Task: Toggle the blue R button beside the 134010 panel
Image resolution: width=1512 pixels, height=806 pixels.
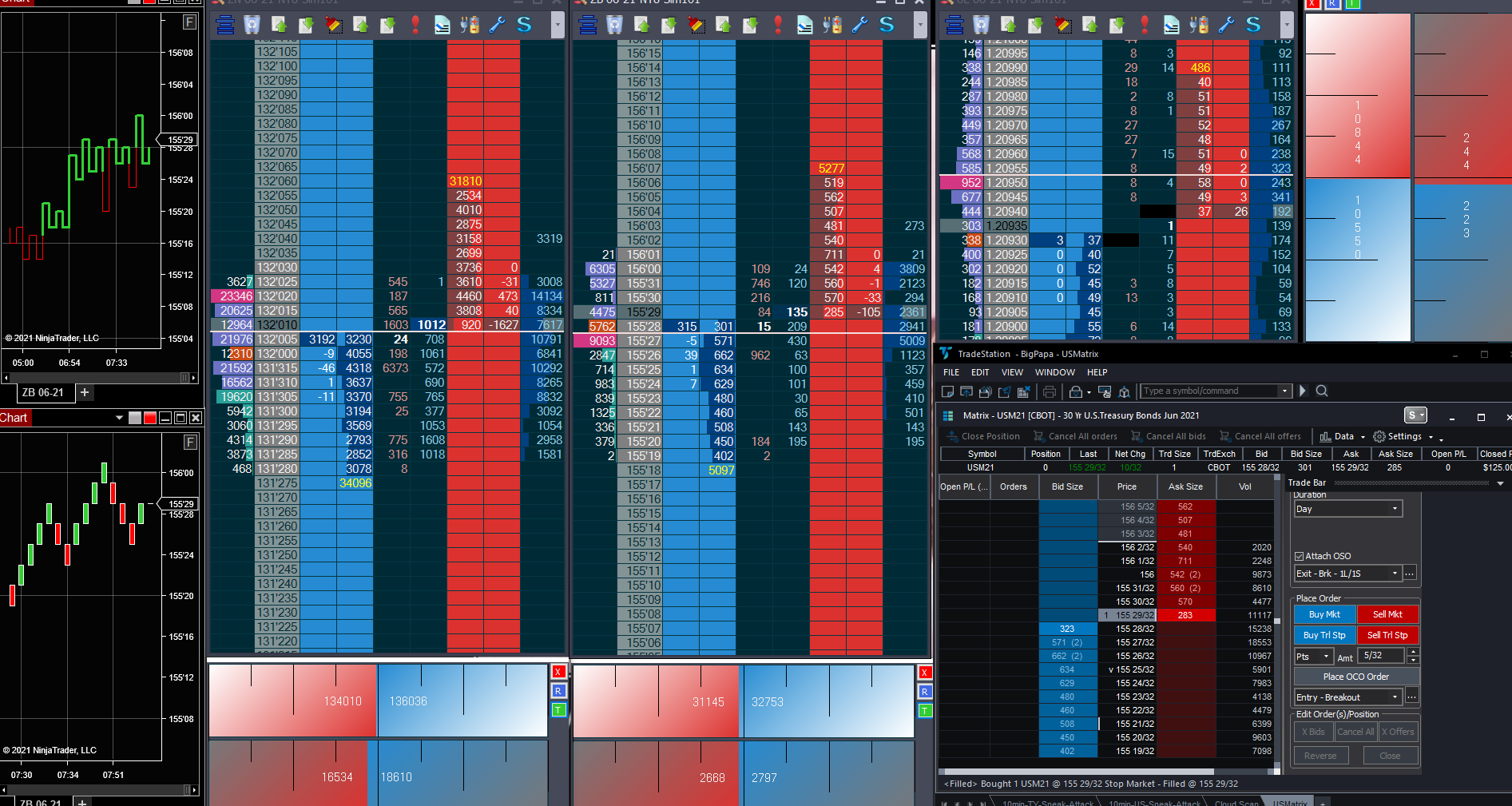Action: pyautogui.click(x=558, y=691)
